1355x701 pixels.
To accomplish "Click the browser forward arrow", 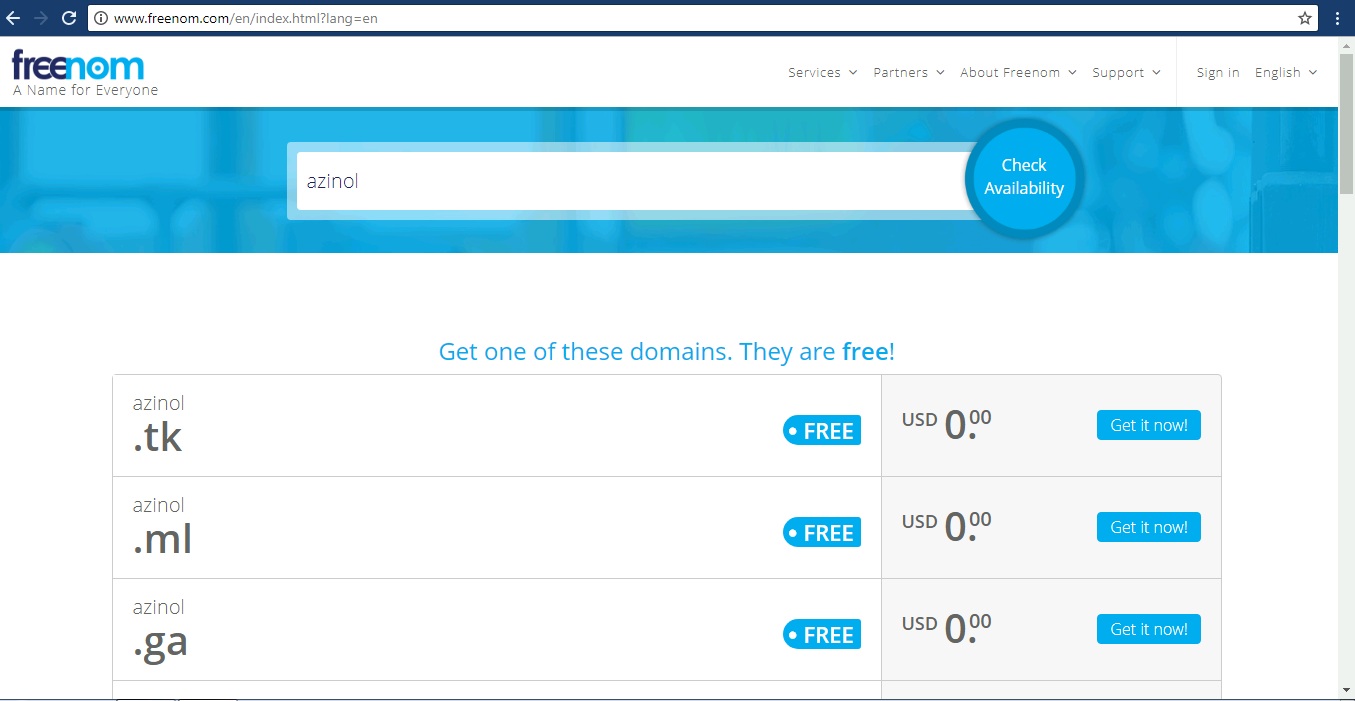I will tap(41, 18).
